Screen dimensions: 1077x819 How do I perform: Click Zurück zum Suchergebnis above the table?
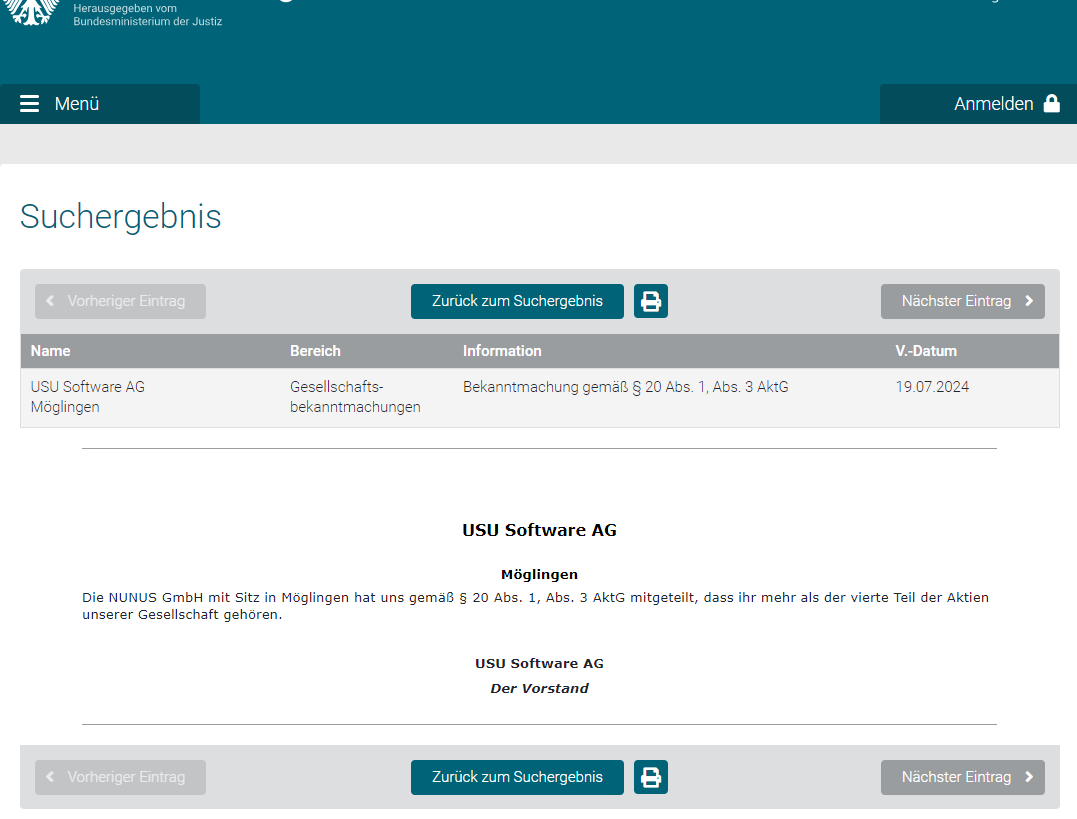[x=517, y=301]
